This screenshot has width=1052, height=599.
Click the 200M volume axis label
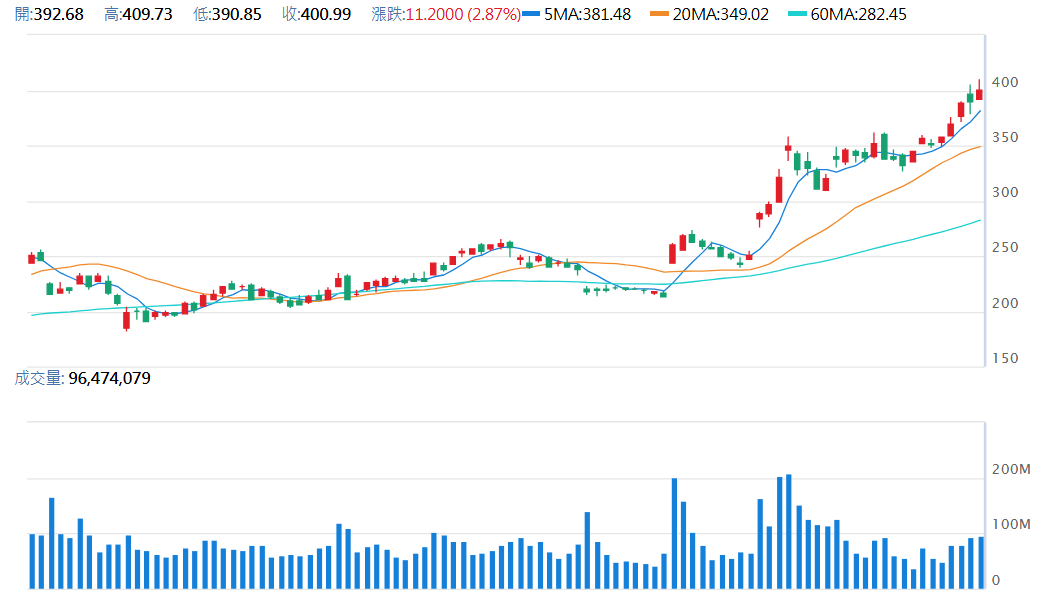1010,469
